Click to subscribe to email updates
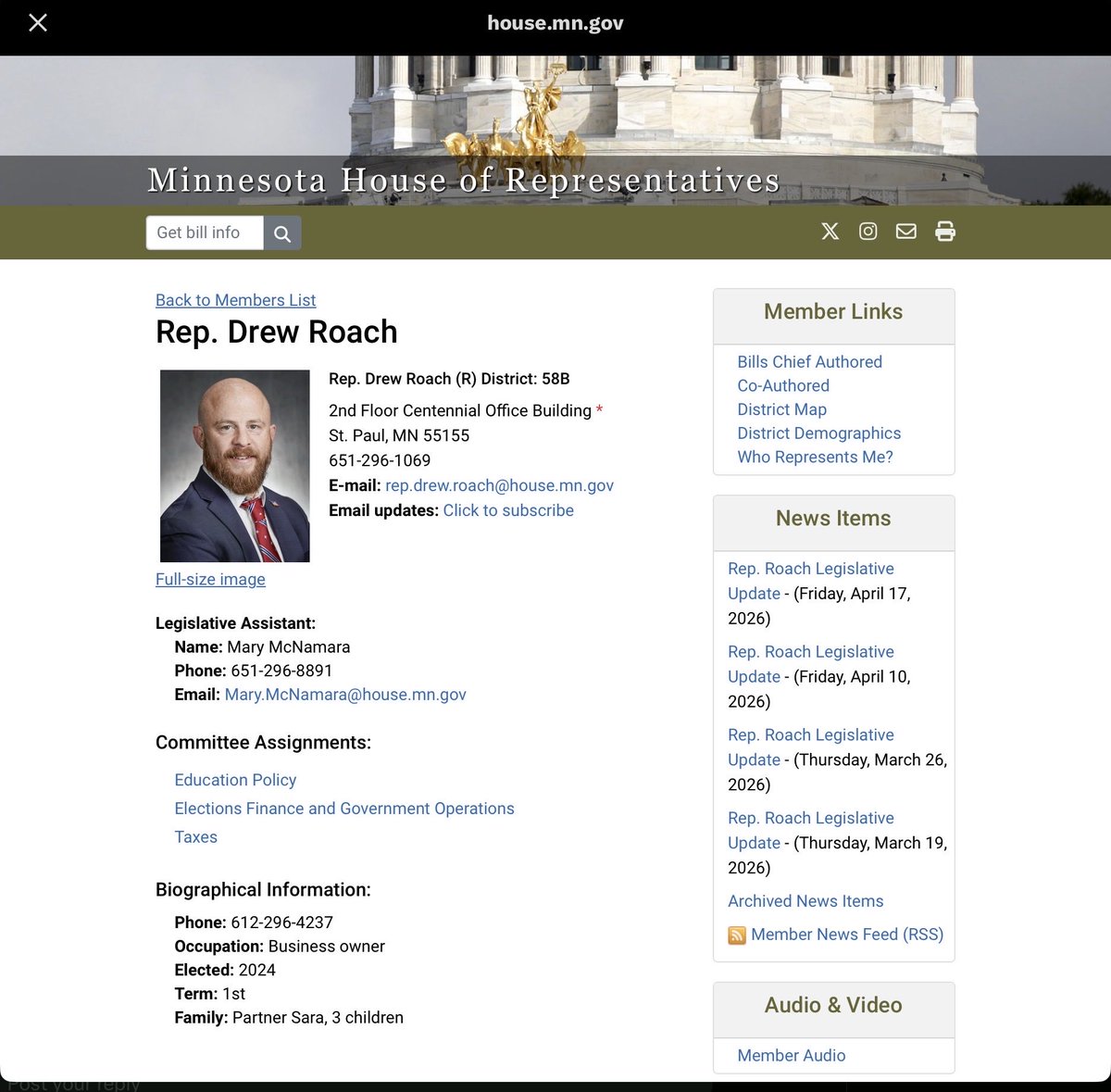 coord(508,510)
